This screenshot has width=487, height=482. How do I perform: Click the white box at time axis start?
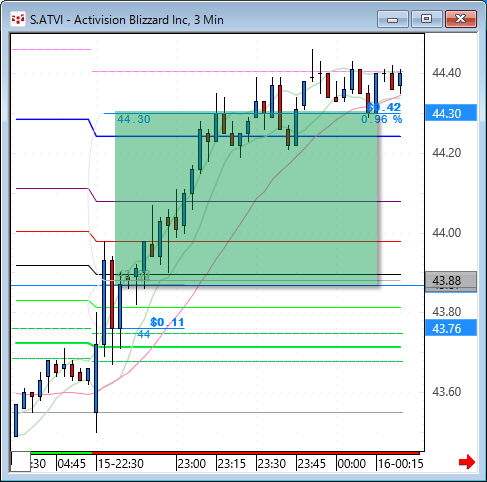point(21,462)
